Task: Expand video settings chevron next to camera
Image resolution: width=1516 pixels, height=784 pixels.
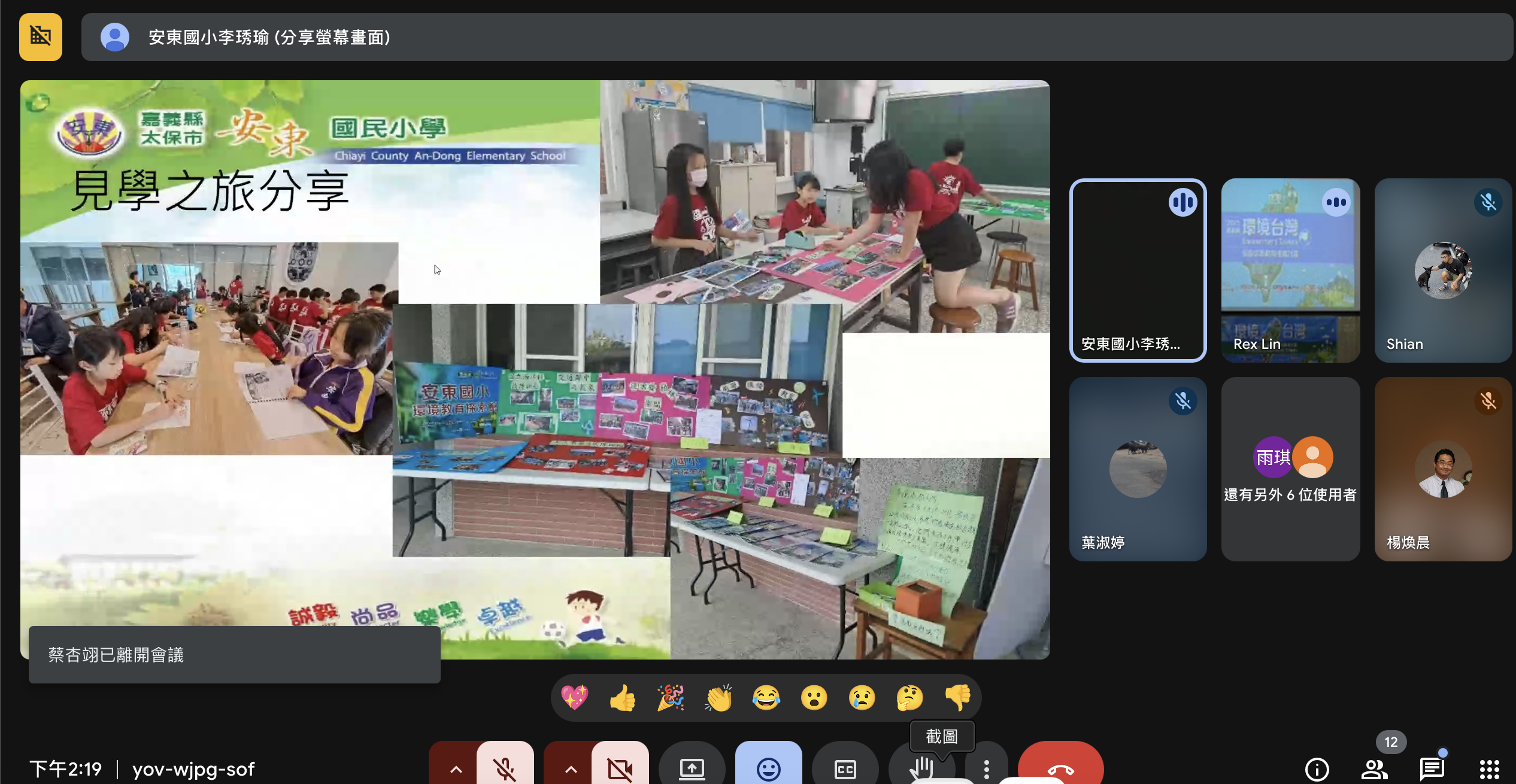Action: click(x=571, y=769)
